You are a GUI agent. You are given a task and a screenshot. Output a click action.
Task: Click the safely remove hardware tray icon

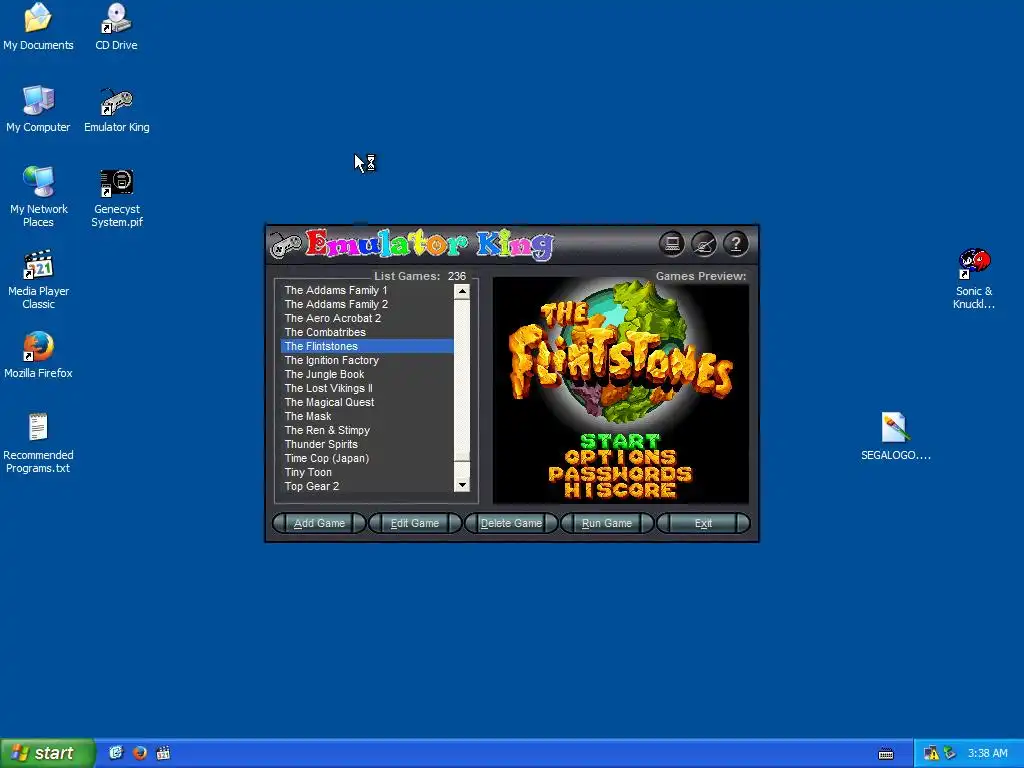tap(950, 753)
